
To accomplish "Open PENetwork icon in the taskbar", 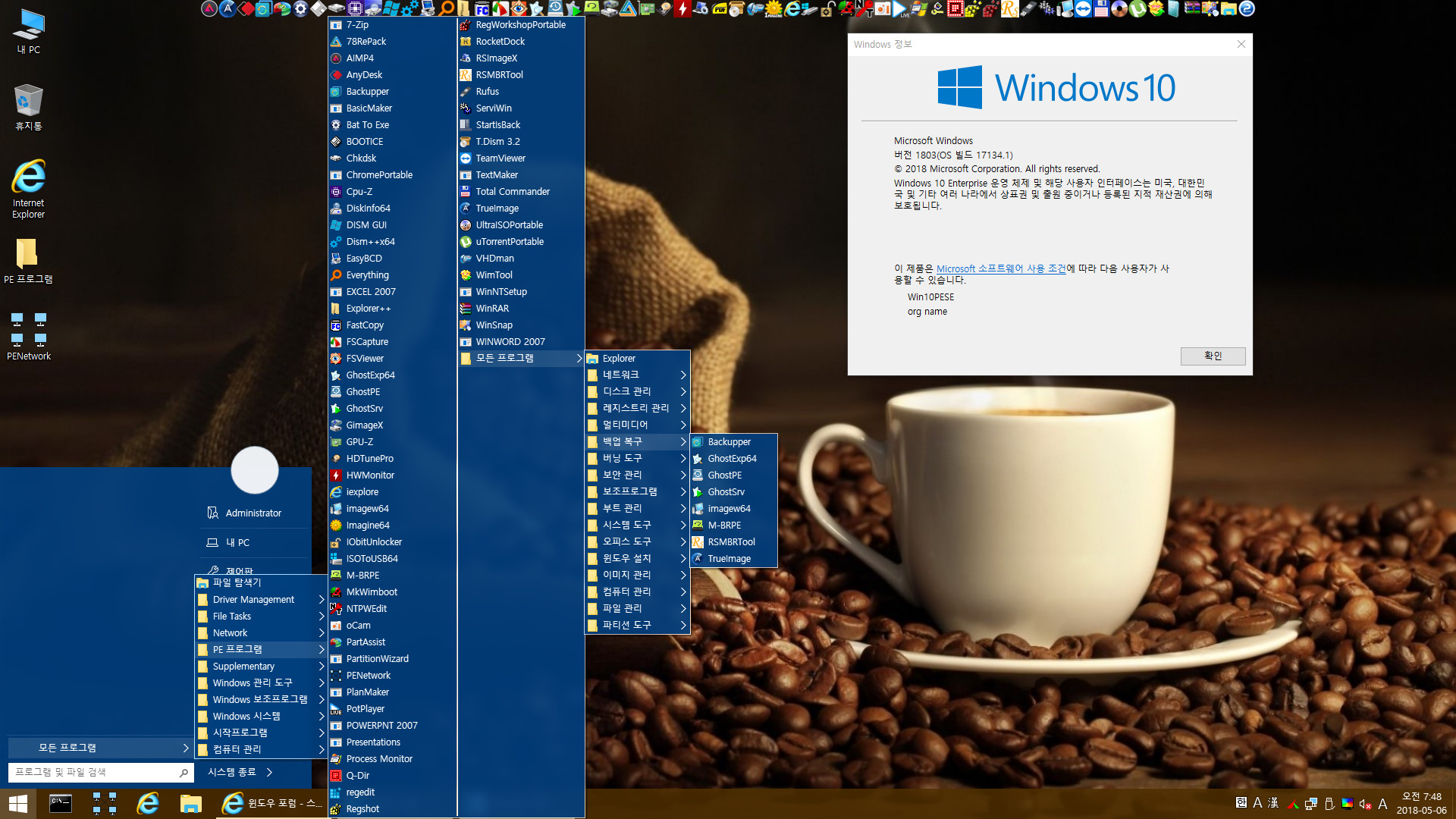I will [105, 804].
